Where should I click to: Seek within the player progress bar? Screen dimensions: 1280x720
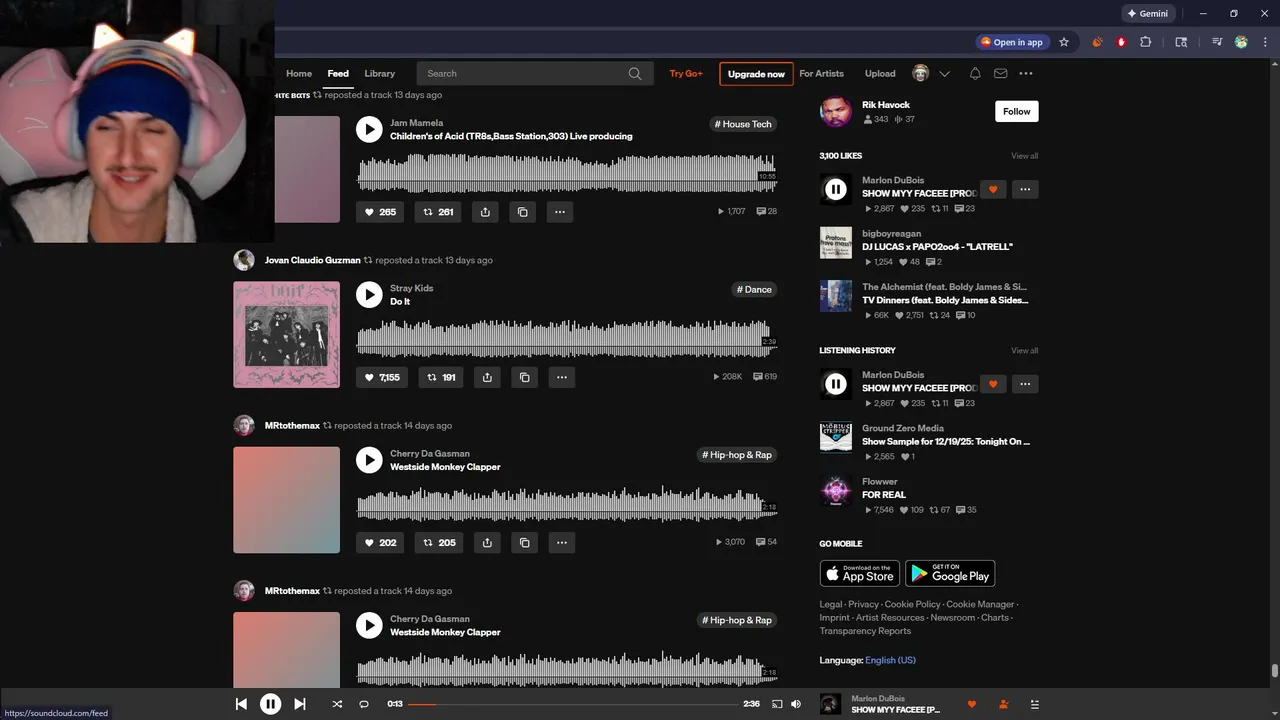pyautogui.click(x=571, y=704)
